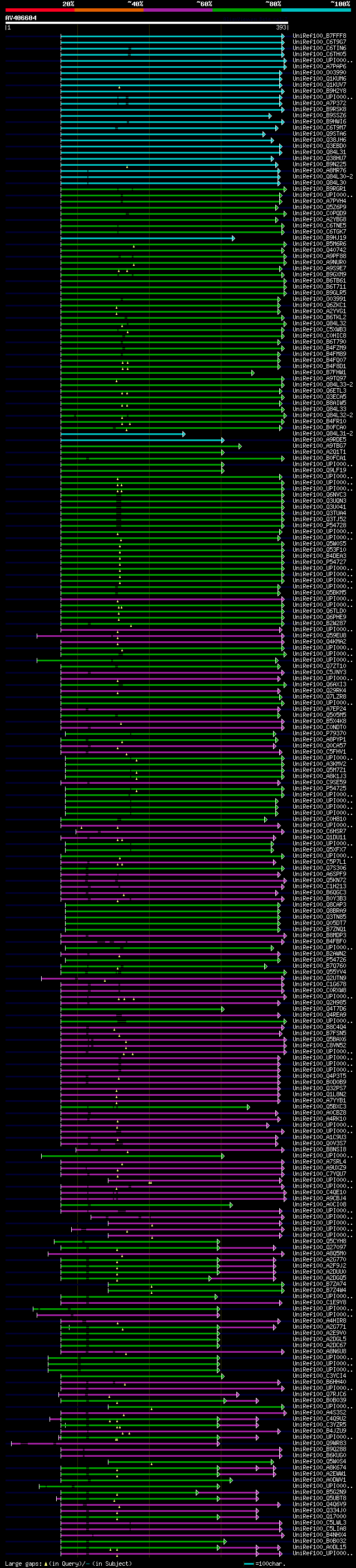The width and height of the screenshot is (356, 1568).
Task: Select hit label UniRef100_Q7RJC6
Action: pos(319,1394)
